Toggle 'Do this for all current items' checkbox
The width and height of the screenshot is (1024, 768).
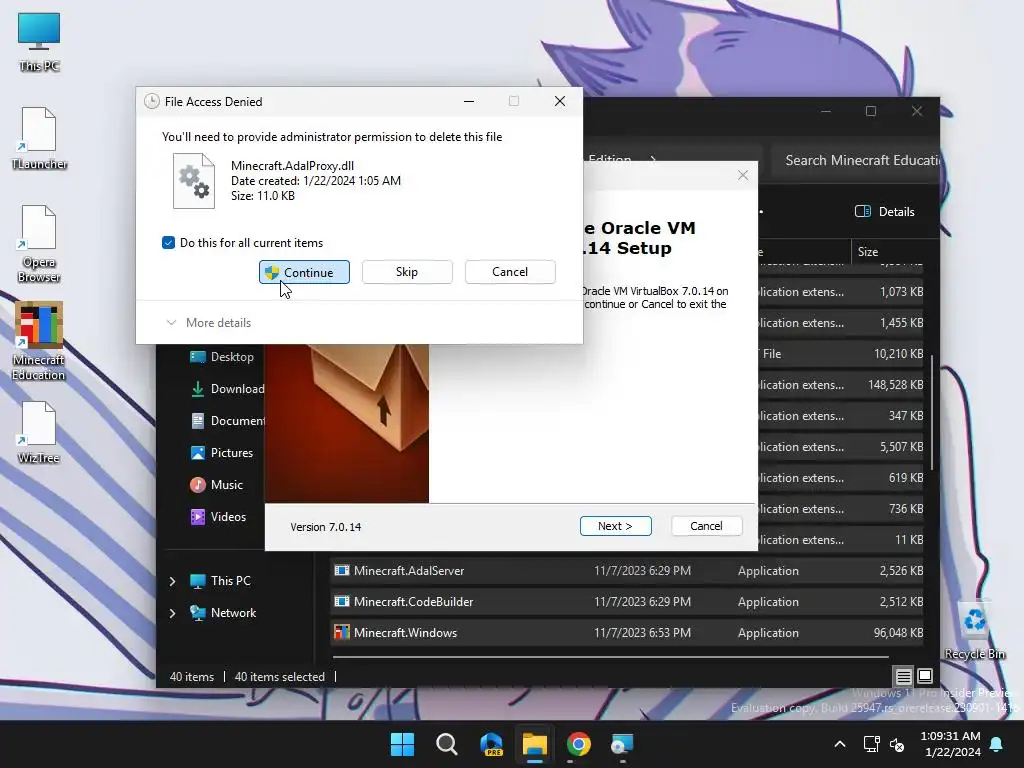tap(168, 243)
